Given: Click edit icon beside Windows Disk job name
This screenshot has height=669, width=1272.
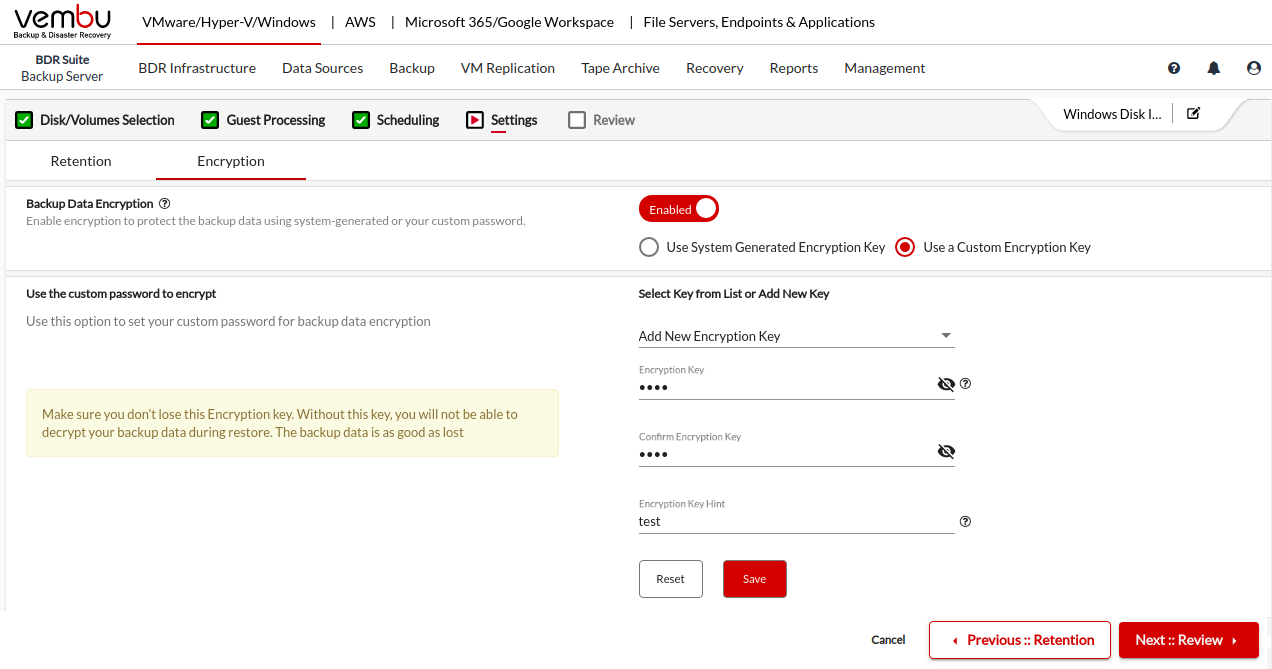Looking at the screenshot, I should click(x=1193, y=113).
